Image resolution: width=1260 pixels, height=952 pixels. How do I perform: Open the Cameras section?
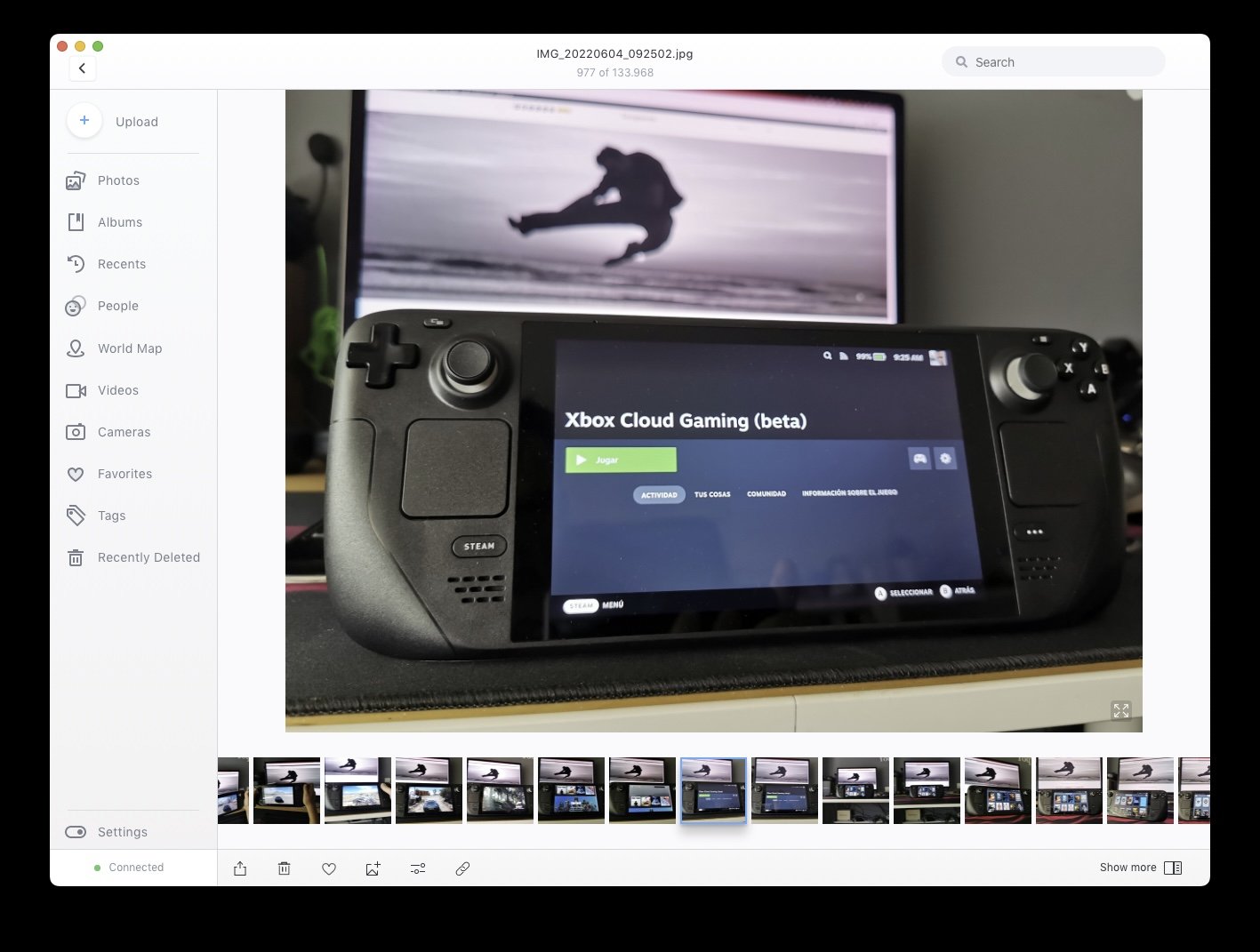pyautogui.click(x=124, y=432)
